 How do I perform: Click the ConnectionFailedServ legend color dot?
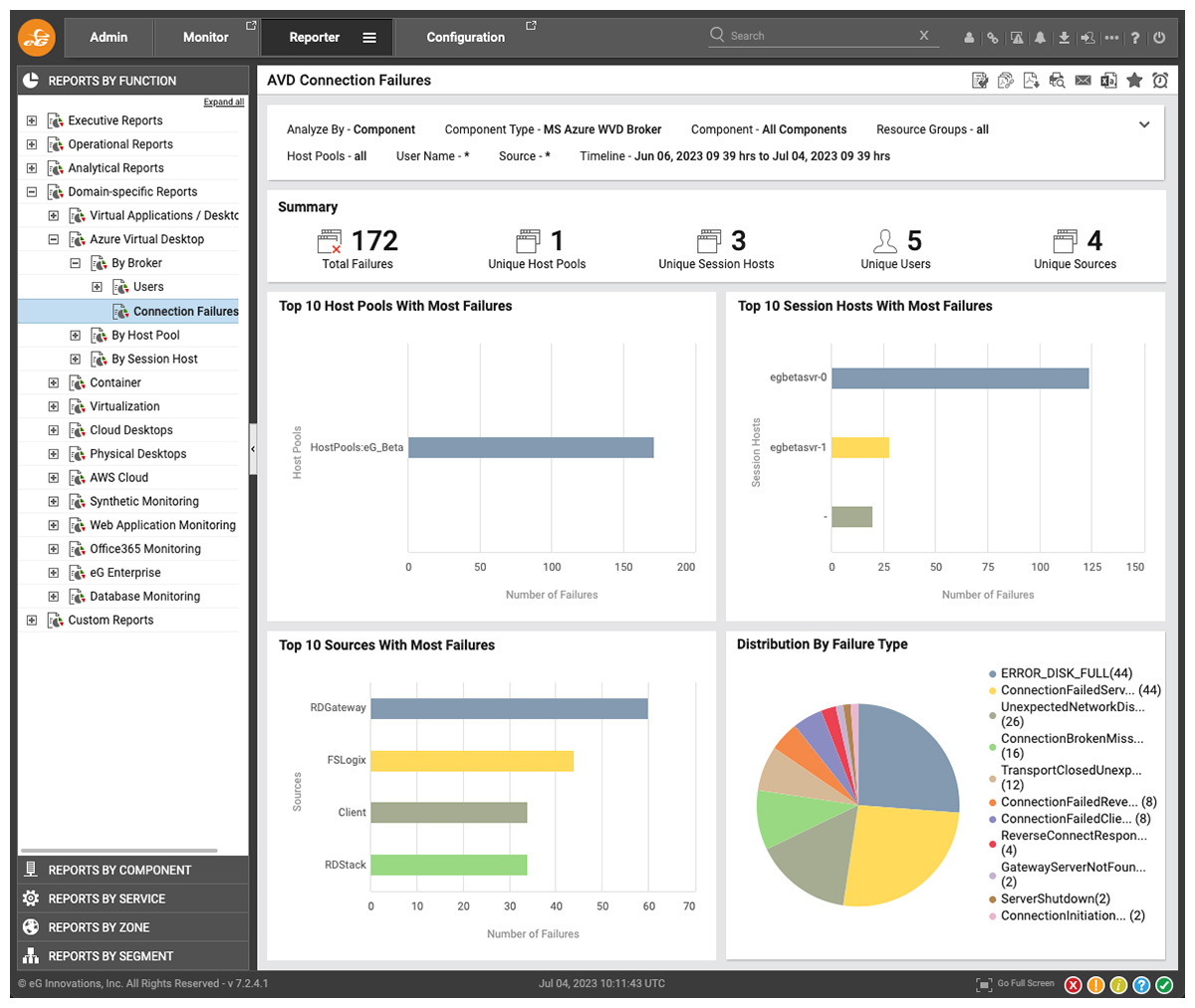tap(993, 690)
